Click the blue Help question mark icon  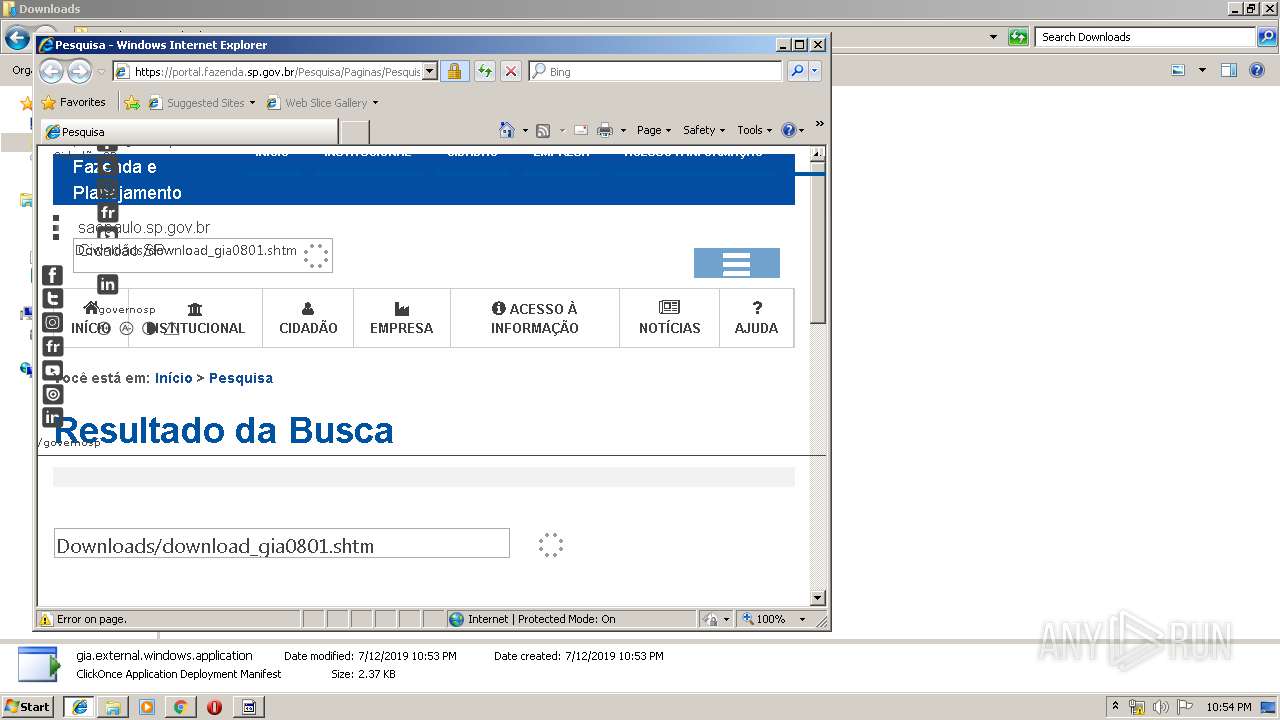point(788,130)
